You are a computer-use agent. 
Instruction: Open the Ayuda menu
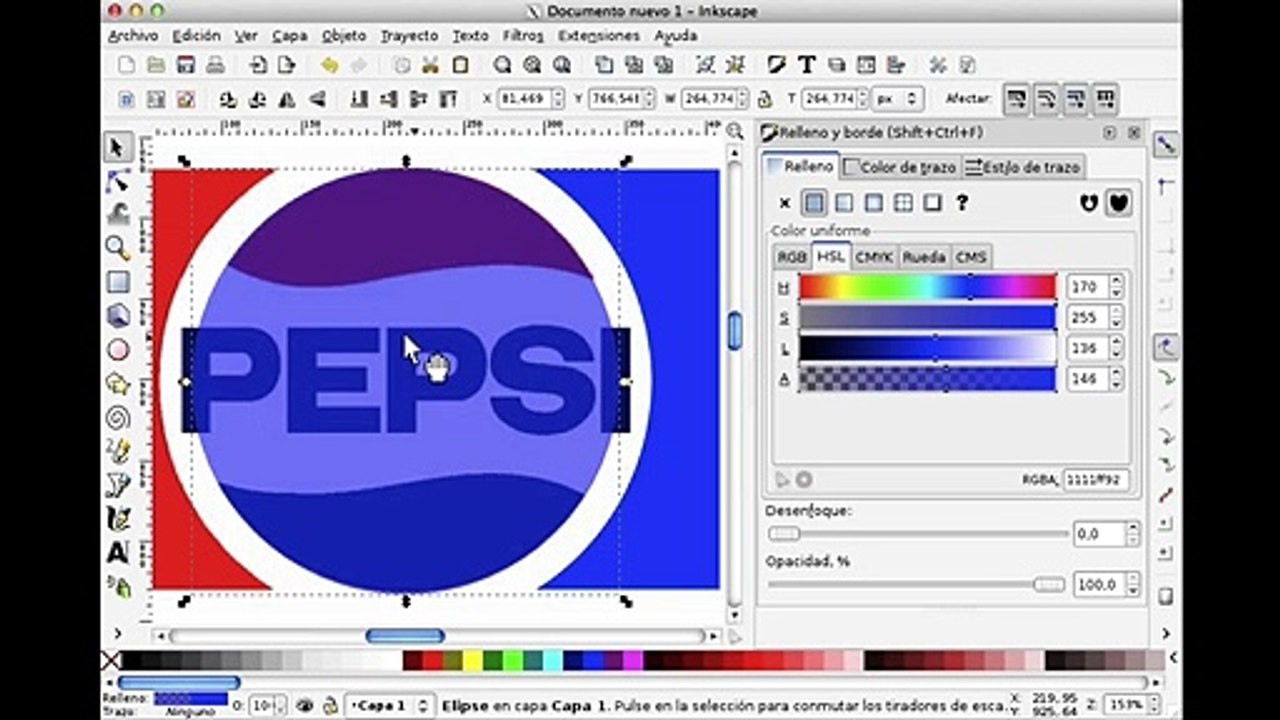pyautogui.click(x=676, y=35)
